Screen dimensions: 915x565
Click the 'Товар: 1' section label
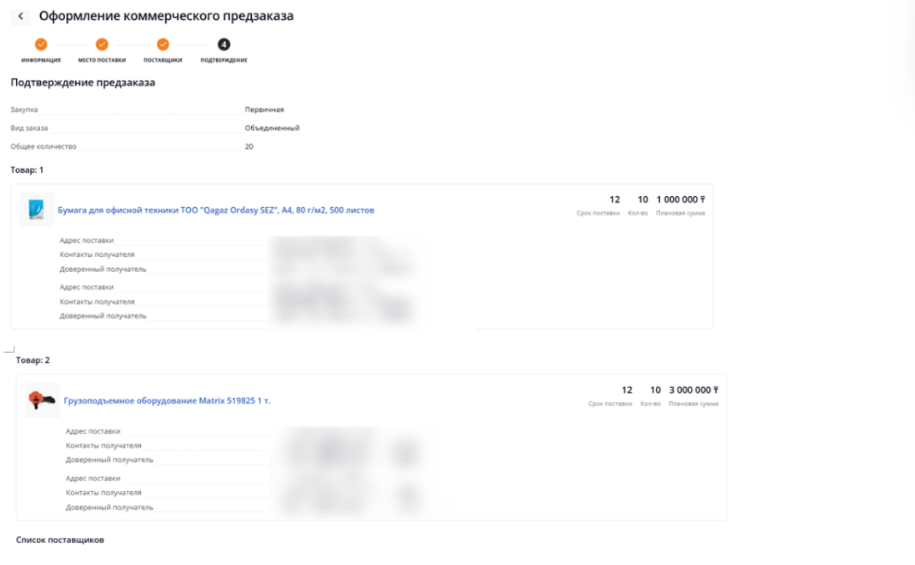coord(27,170)
